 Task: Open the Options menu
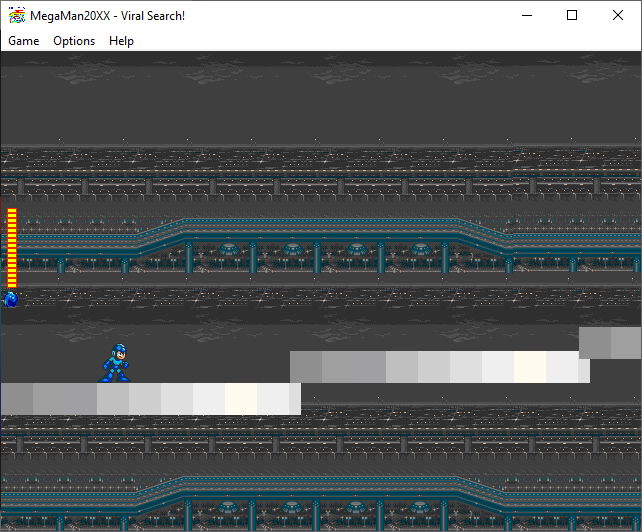(74, 41)
